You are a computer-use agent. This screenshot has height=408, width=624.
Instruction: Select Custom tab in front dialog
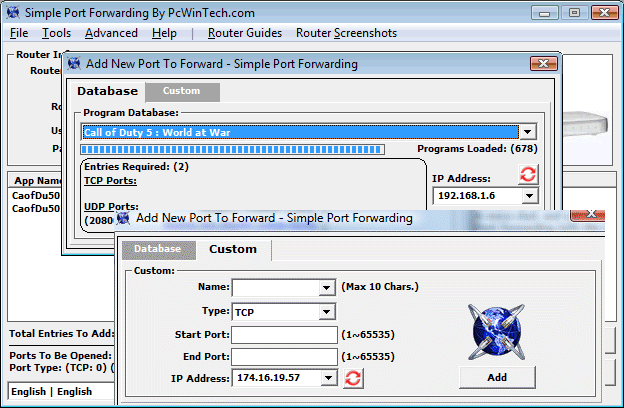(233, 249)
